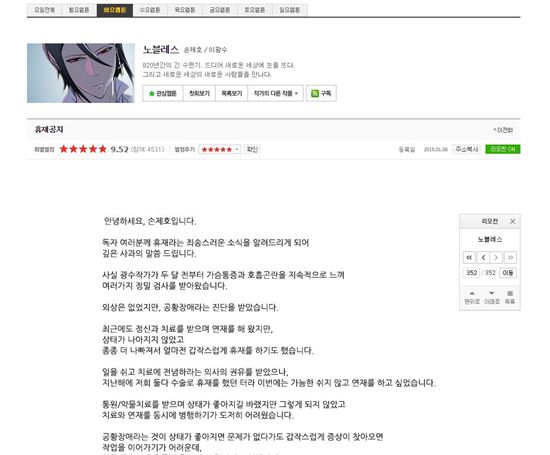
Task: Click the 아래로 down-arrow icon
Action: pos(491,293)
